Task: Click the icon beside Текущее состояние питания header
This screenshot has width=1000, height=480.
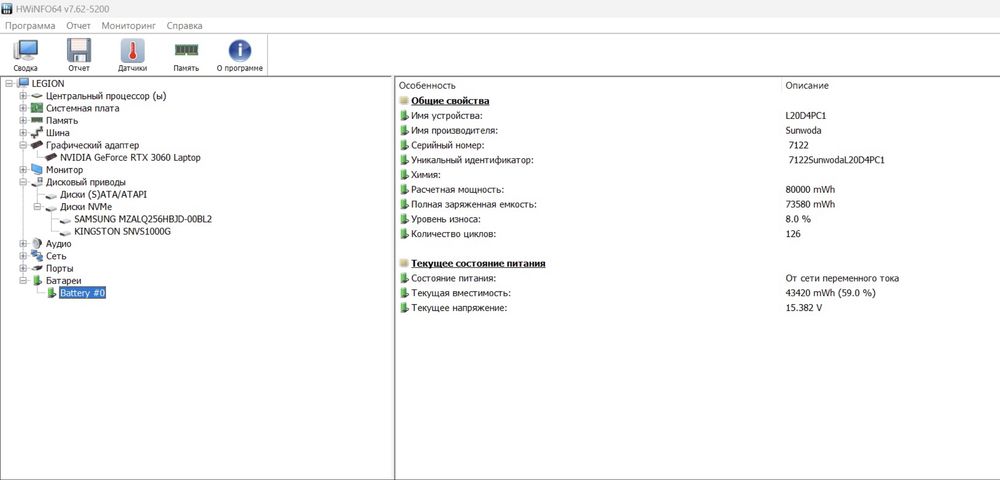Action: 404,263
